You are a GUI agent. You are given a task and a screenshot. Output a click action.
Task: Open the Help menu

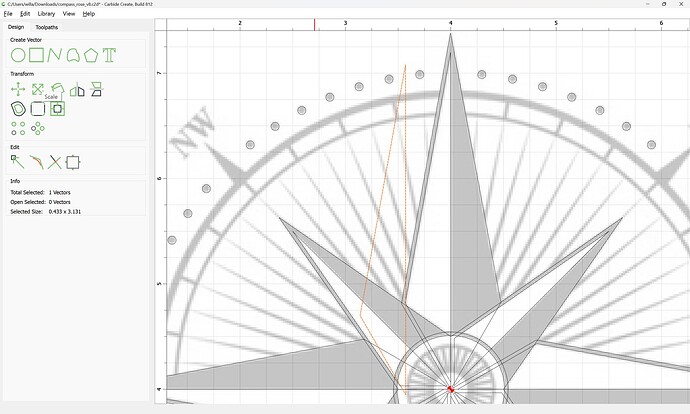(x=89, y=14)
